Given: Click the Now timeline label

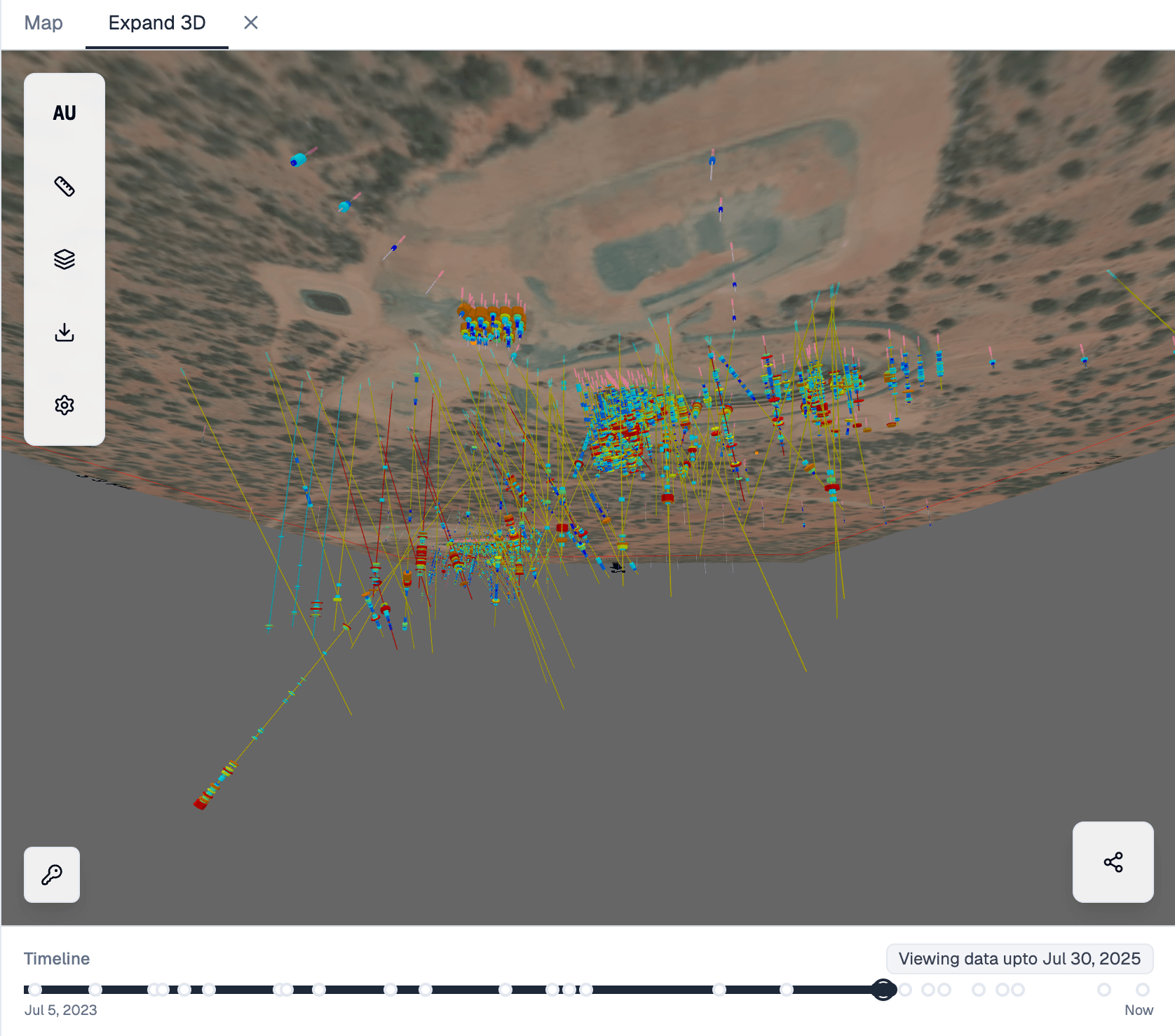Looking at the screenshot, I should (1139, 1010).
